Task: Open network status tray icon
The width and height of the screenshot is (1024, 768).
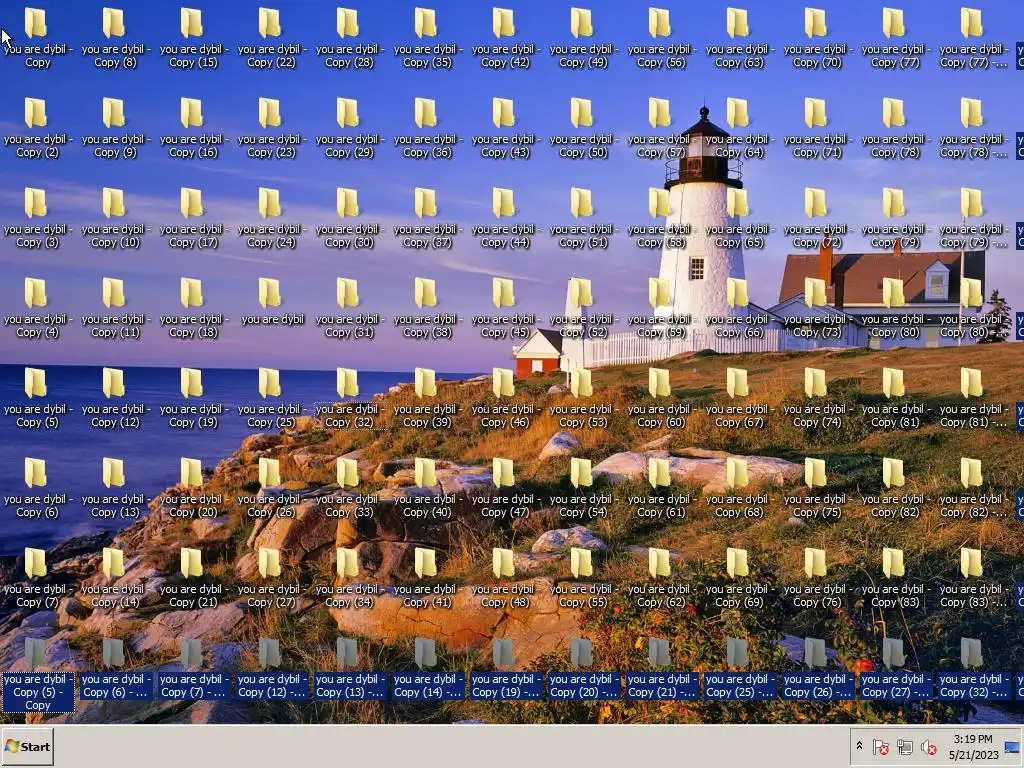Action: pyautogui.click(x=904, y=746)
